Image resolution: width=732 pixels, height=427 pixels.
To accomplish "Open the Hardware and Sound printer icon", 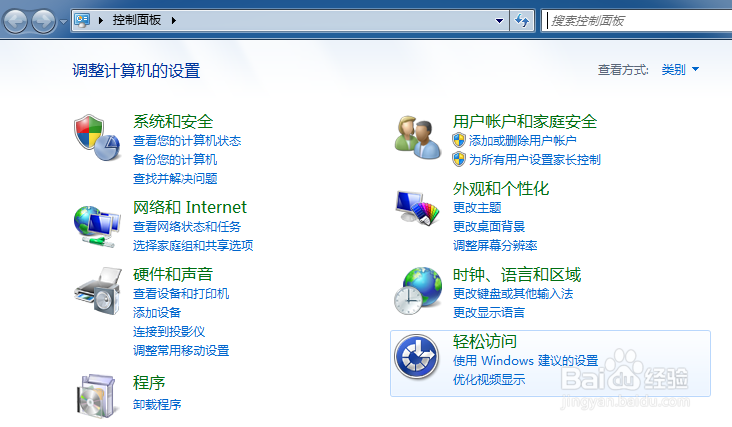I will click(98, 291).
